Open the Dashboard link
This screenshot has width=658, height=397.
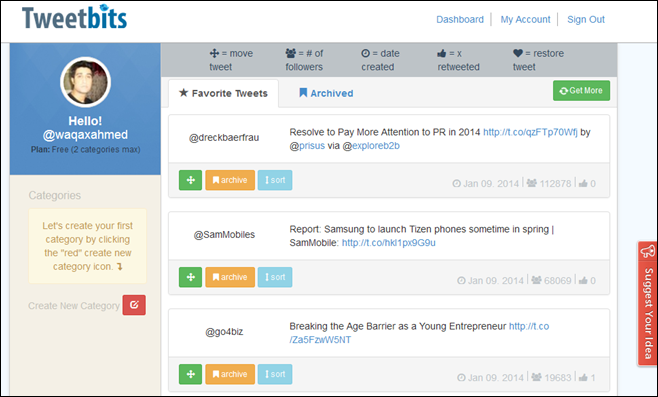[x=460, y=19]
